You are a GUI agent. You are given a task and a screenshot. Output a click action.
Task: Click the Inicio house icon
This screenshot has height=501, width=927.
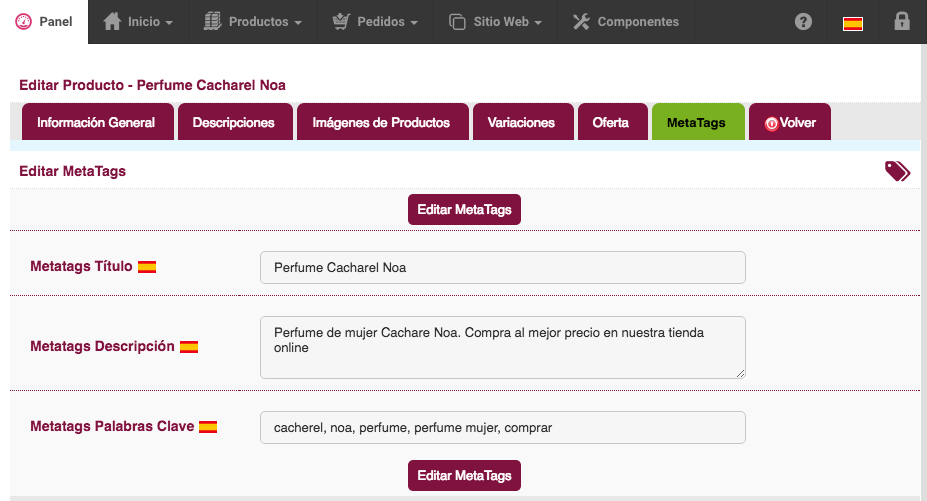click(112, 21)
